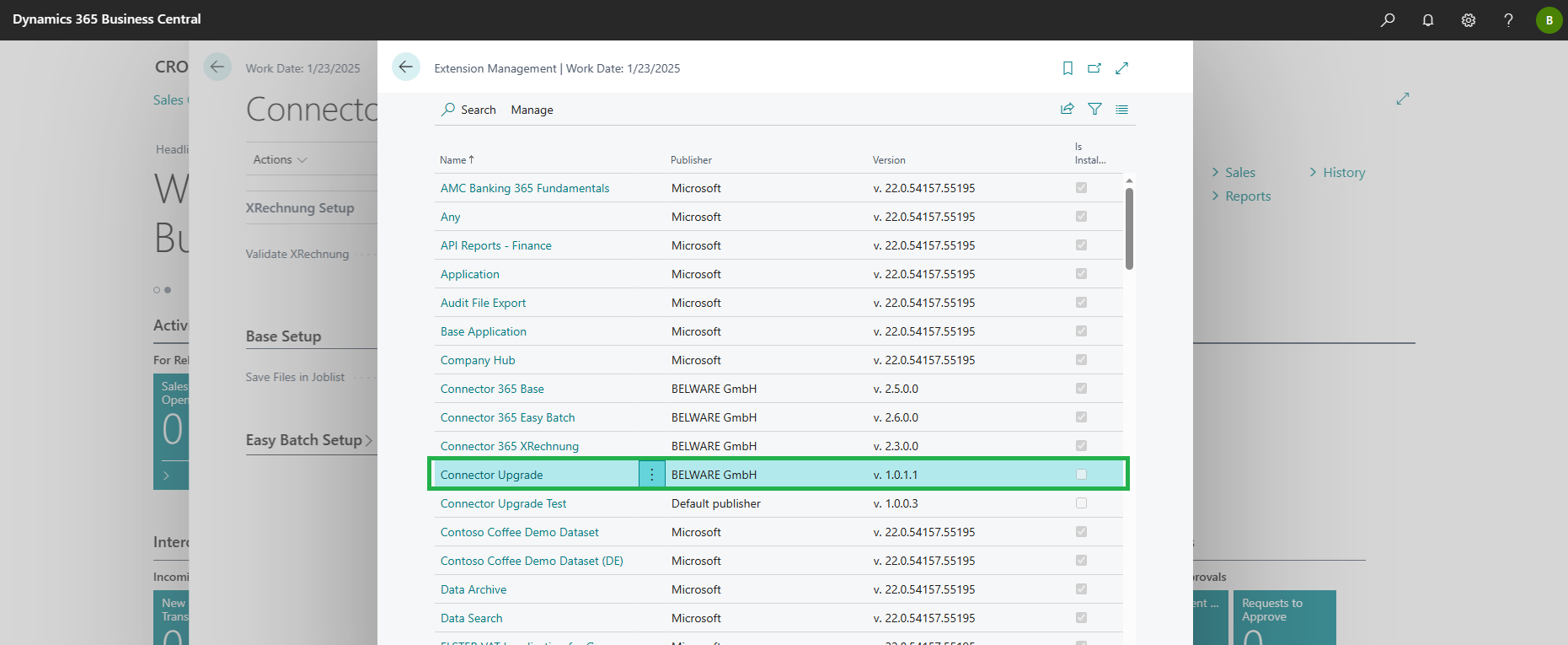Image resolution: width=1568 pixels, height=645 pixels.
Task: Select version v. 2.5.0.0 of Connector 365 Base
Action: pos(896,389)
